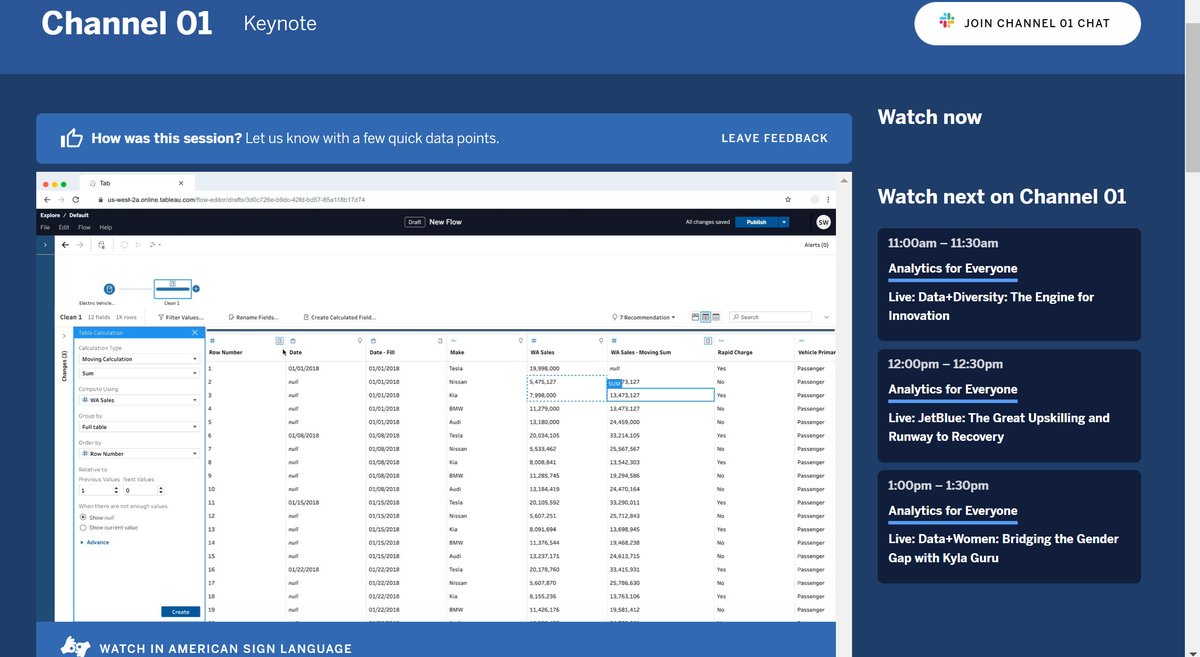The image size is (1200, 657).
Task: Click Filter Values
Action: [x=181, y=317]
